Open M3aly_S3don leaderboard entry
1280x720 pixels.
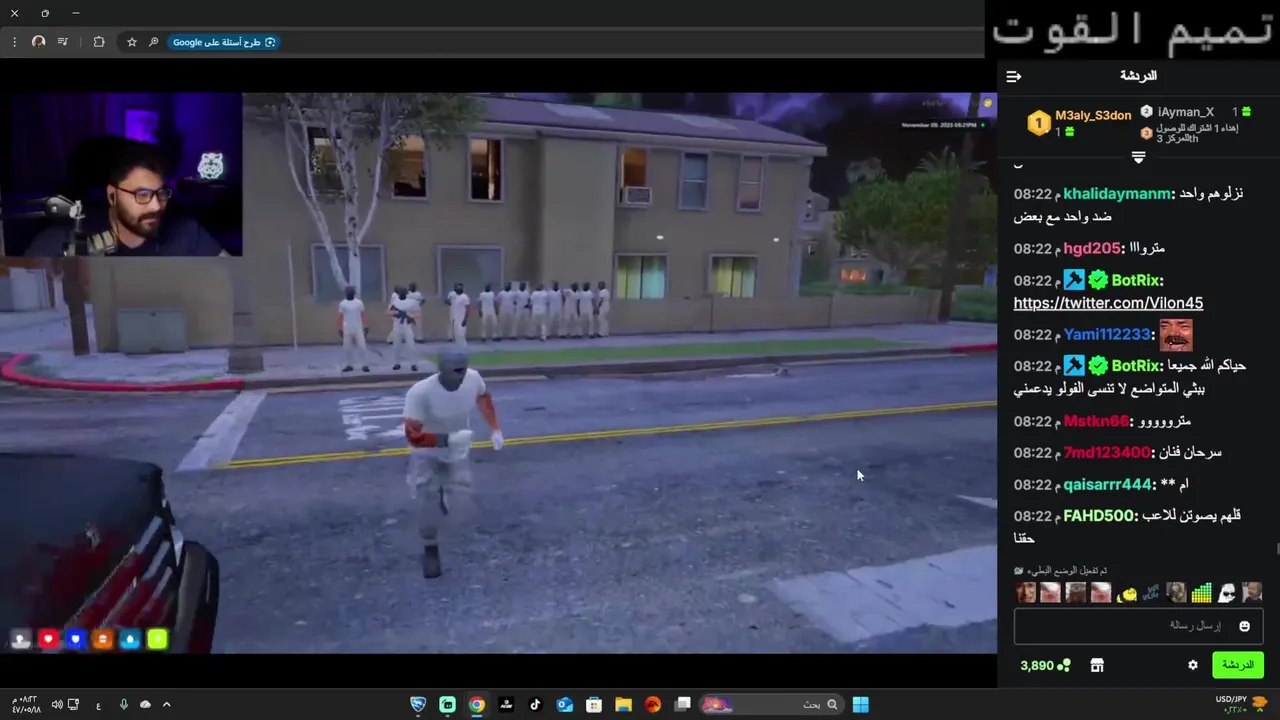1079,122
